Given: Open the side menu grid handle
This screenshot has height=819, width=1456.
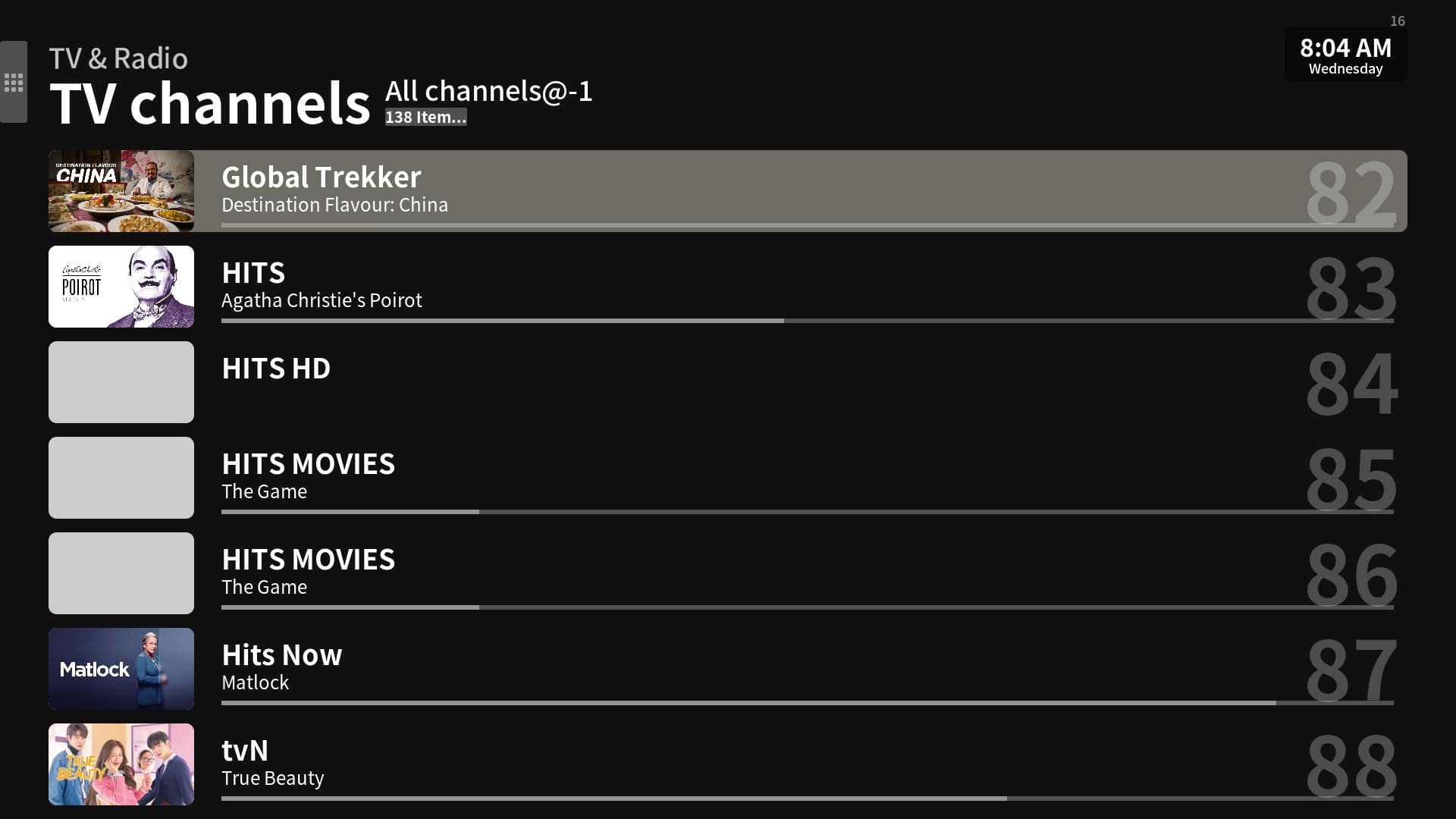Looking at the screenshot, I should (14, 82).
